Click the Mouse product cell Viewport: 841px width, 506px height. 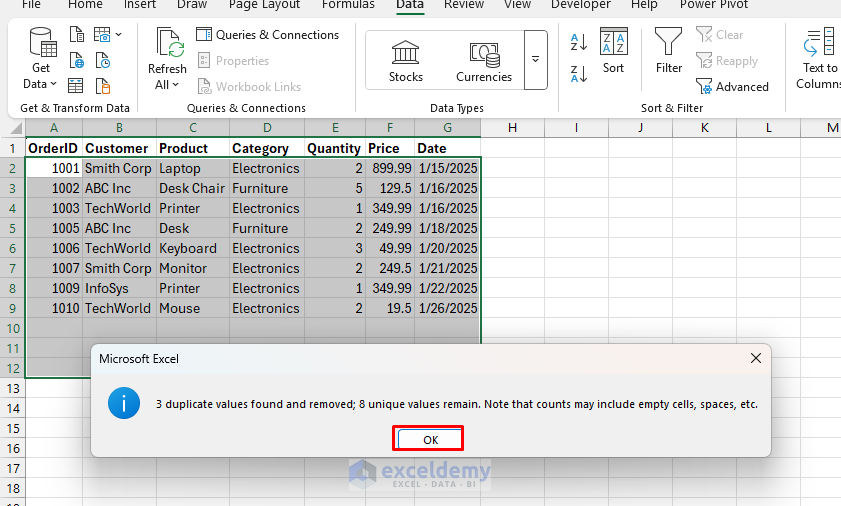(x=193, y=309)
